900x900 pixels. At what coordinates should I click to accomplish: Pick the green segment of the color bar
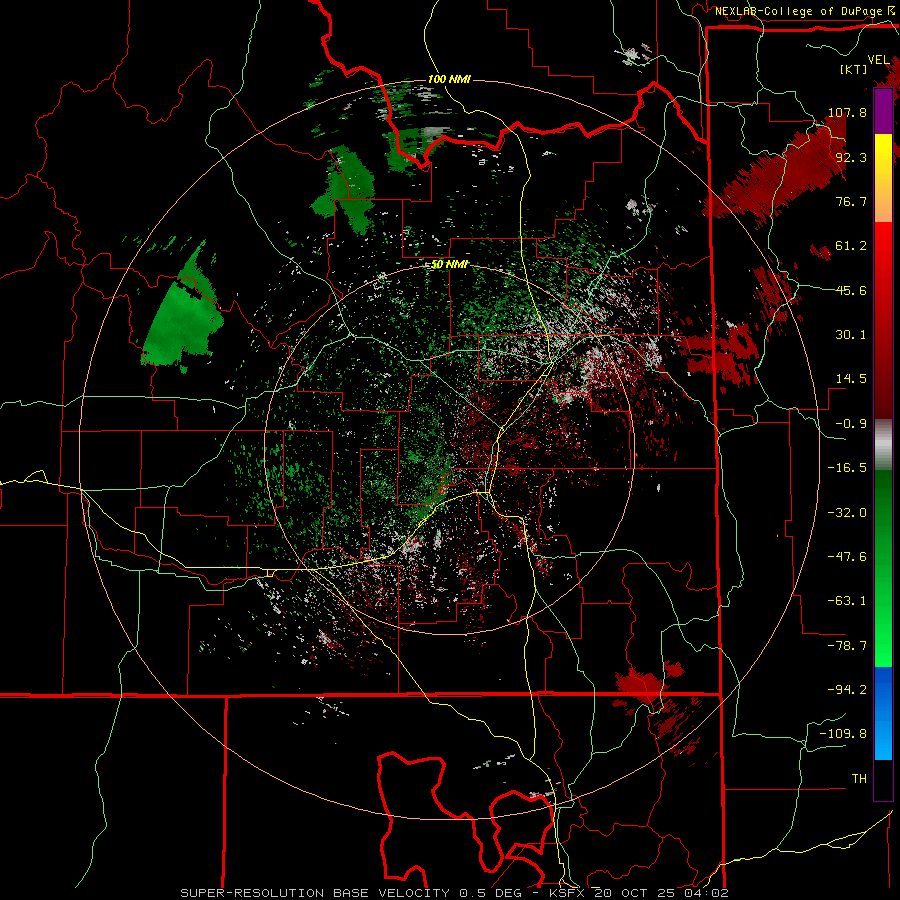883,568
